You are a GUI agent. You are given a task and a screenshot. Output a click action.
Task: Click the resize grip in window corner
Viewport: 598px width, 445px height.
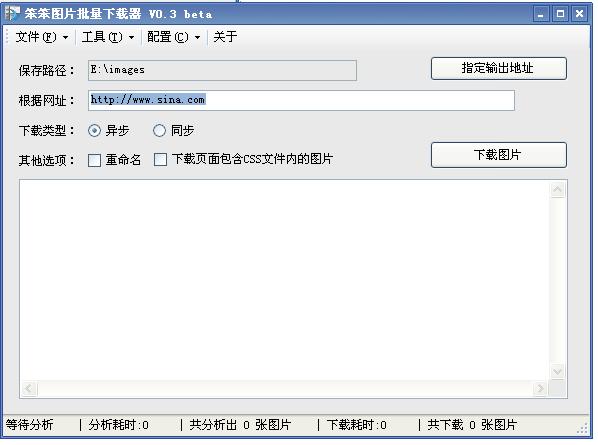[x=582, y=428]
